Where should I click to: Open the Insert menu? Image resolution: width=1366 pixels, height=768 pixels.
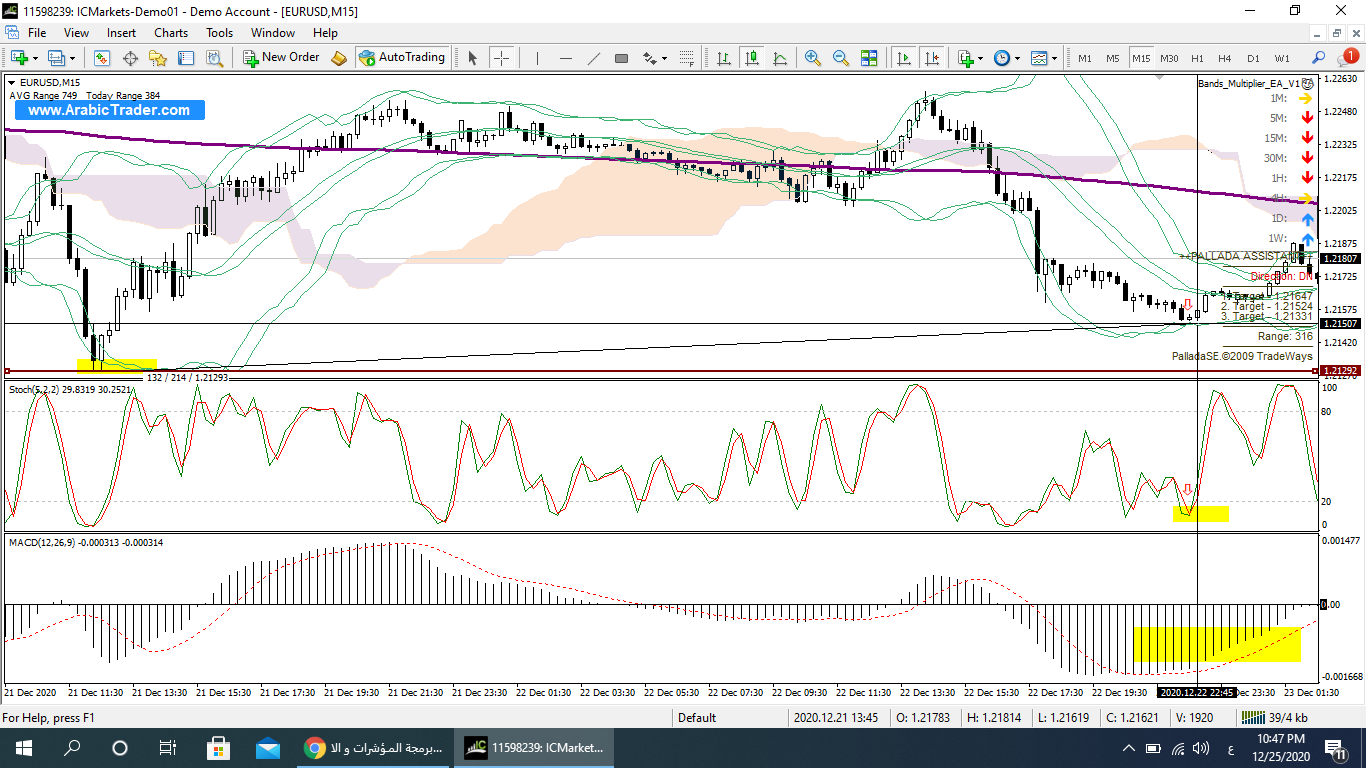(x=121, y=33)
